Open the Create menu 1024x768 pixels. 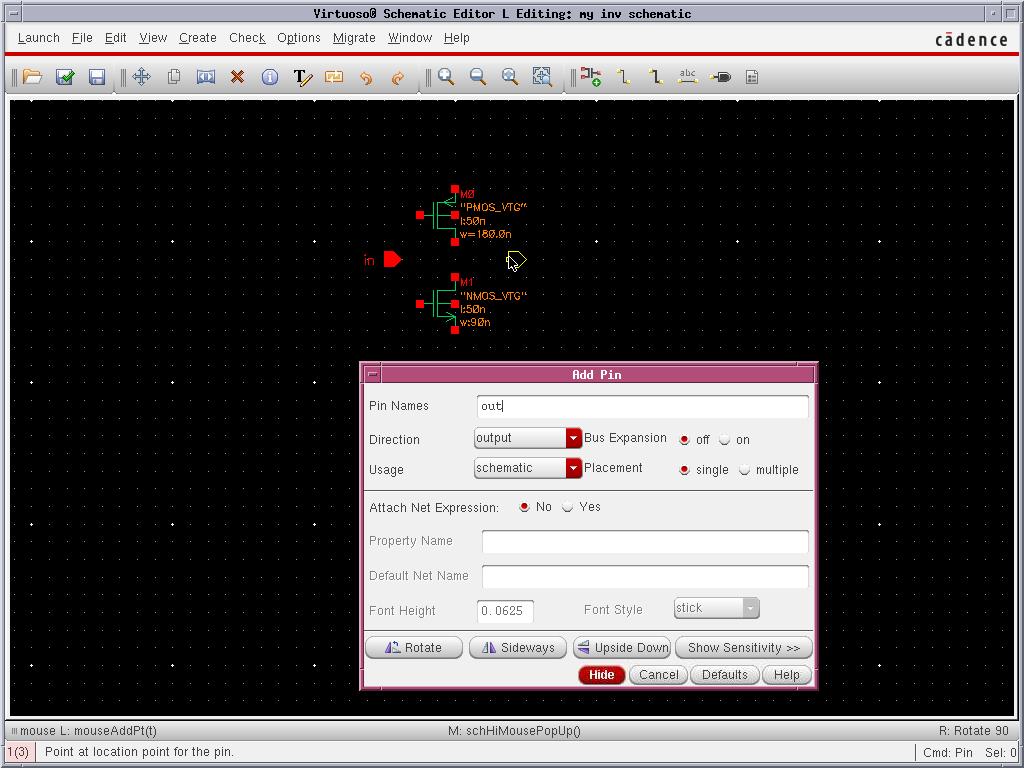click(197, 38)
